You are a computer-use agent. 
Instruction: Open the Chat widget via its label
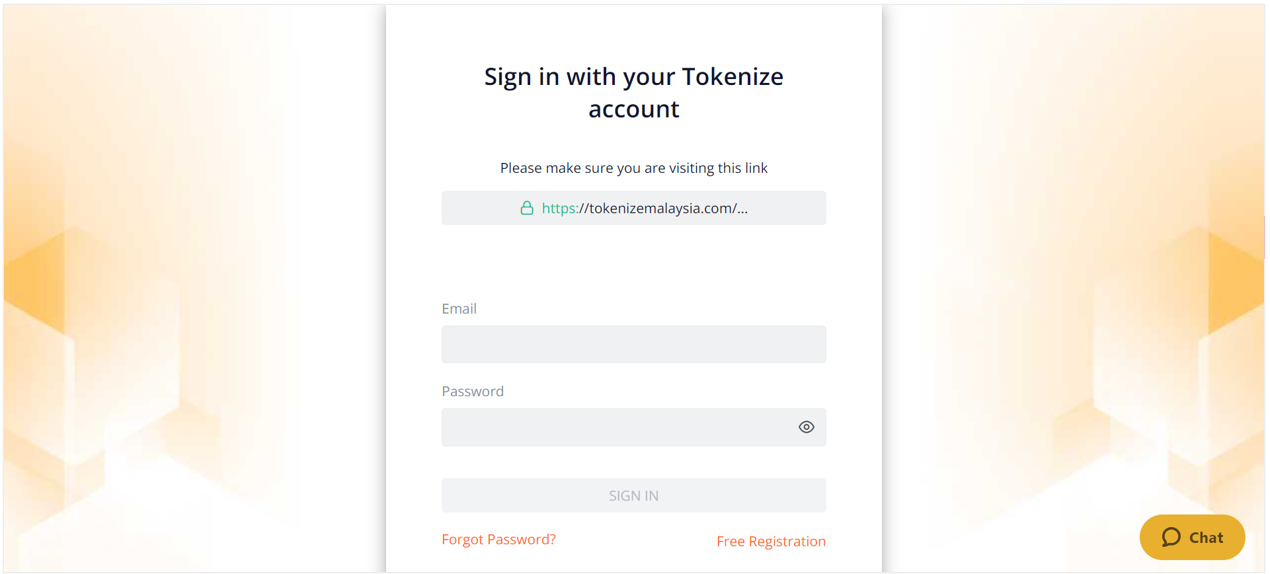pos(1206,538)
